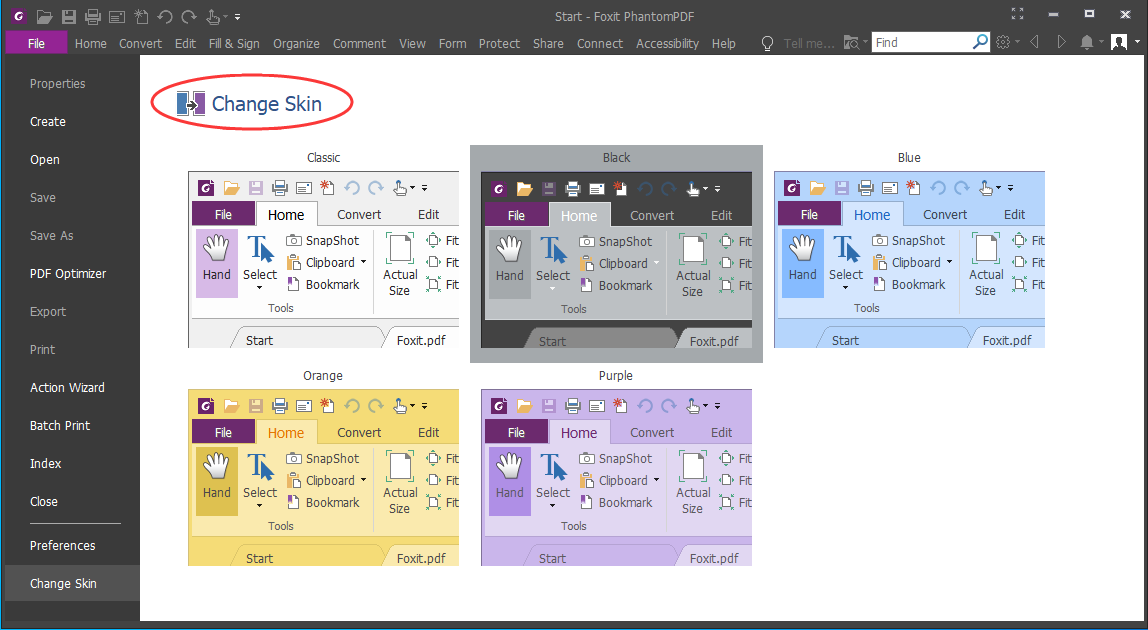
Task: Go to the Organize tab
Action: pos(297,43)
